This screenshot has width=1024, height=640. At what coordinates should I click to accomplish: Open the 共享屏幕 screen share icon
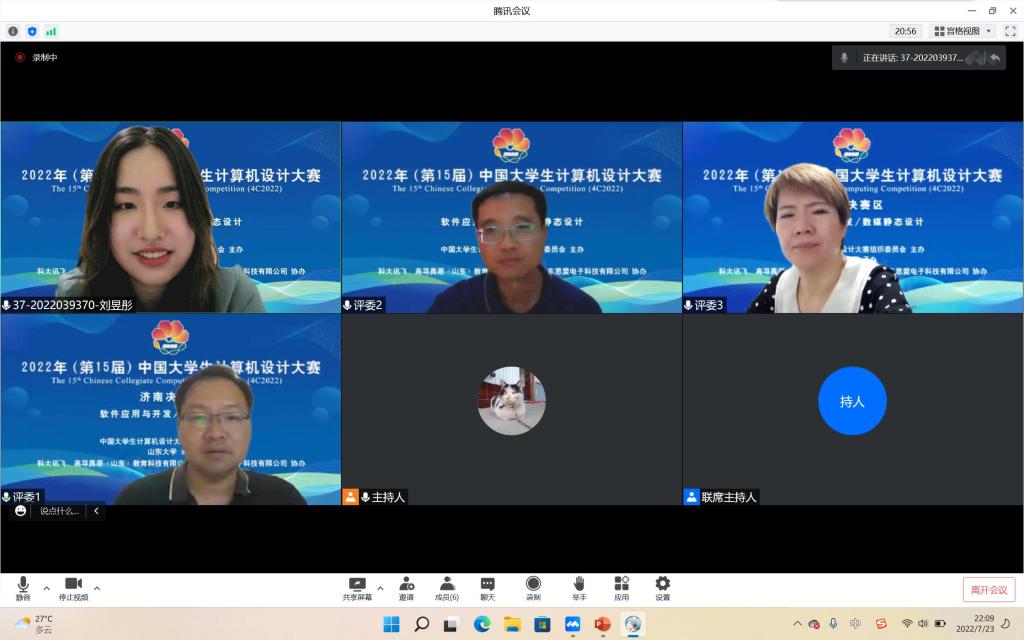pos(357,587)
